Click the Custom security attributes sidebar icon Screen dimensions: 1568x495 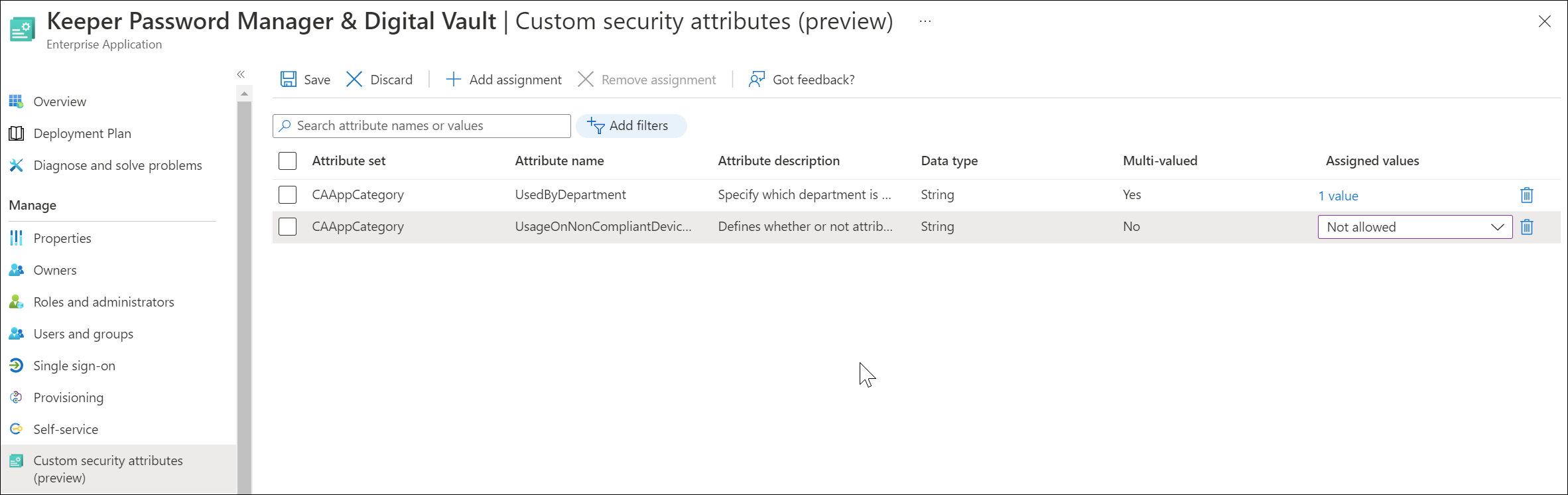click(x=17, y=460)
